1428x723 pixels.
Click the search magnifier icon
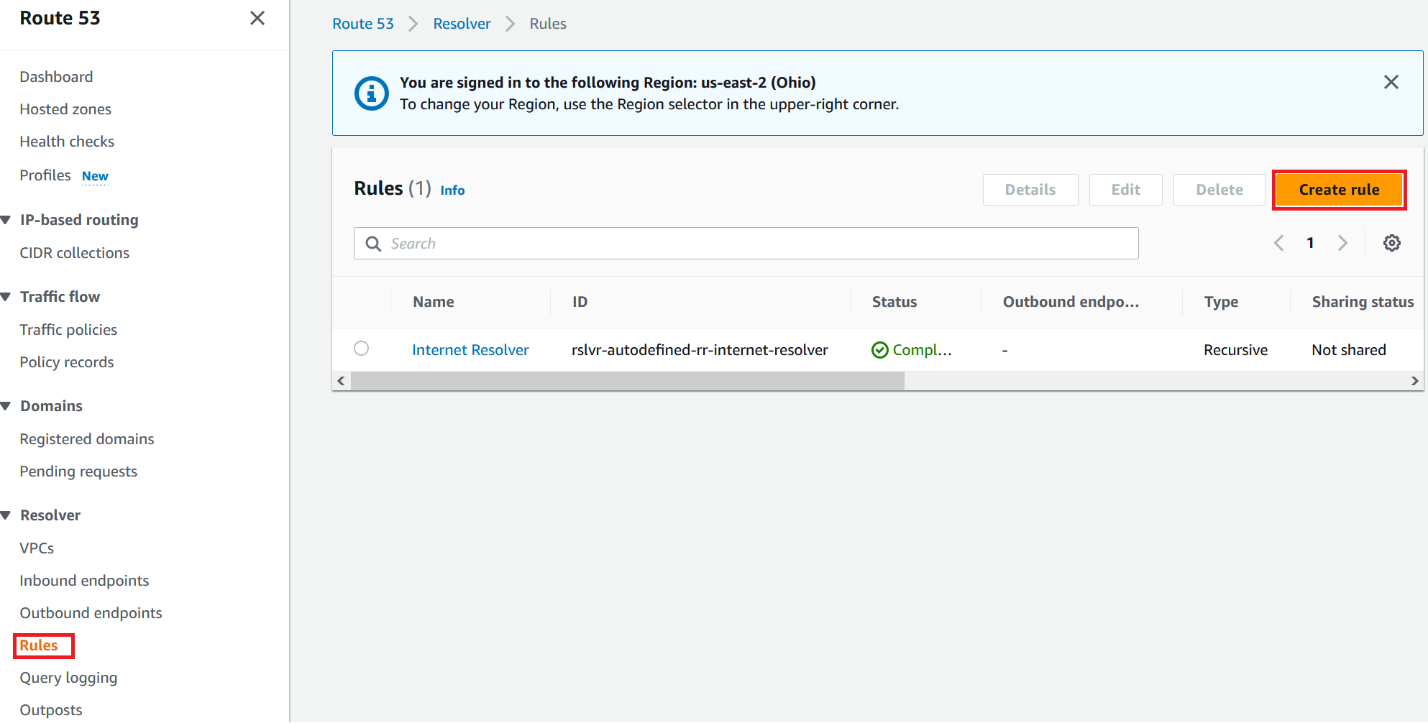[x=374, y=244]
